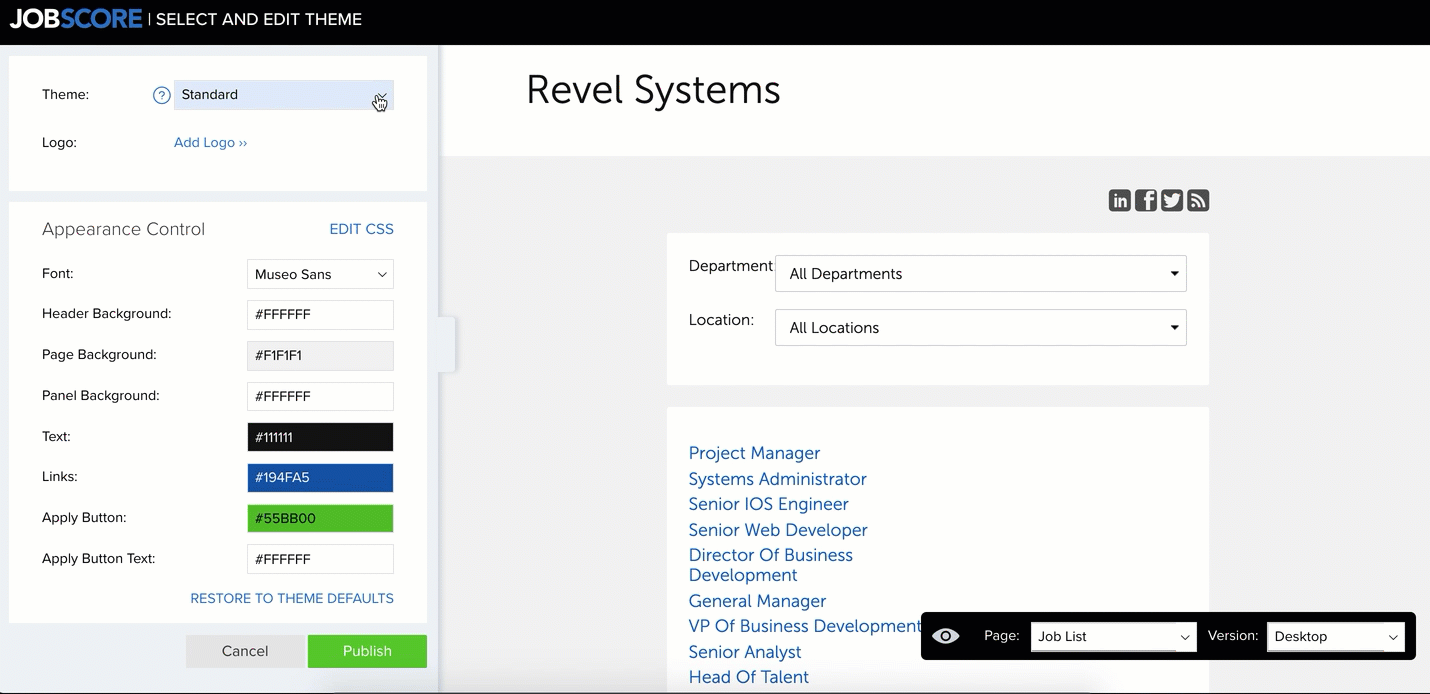Open the Font dropdown showing Museo Sans
This screenshot has height=694, width=1430.
[320, 274]
